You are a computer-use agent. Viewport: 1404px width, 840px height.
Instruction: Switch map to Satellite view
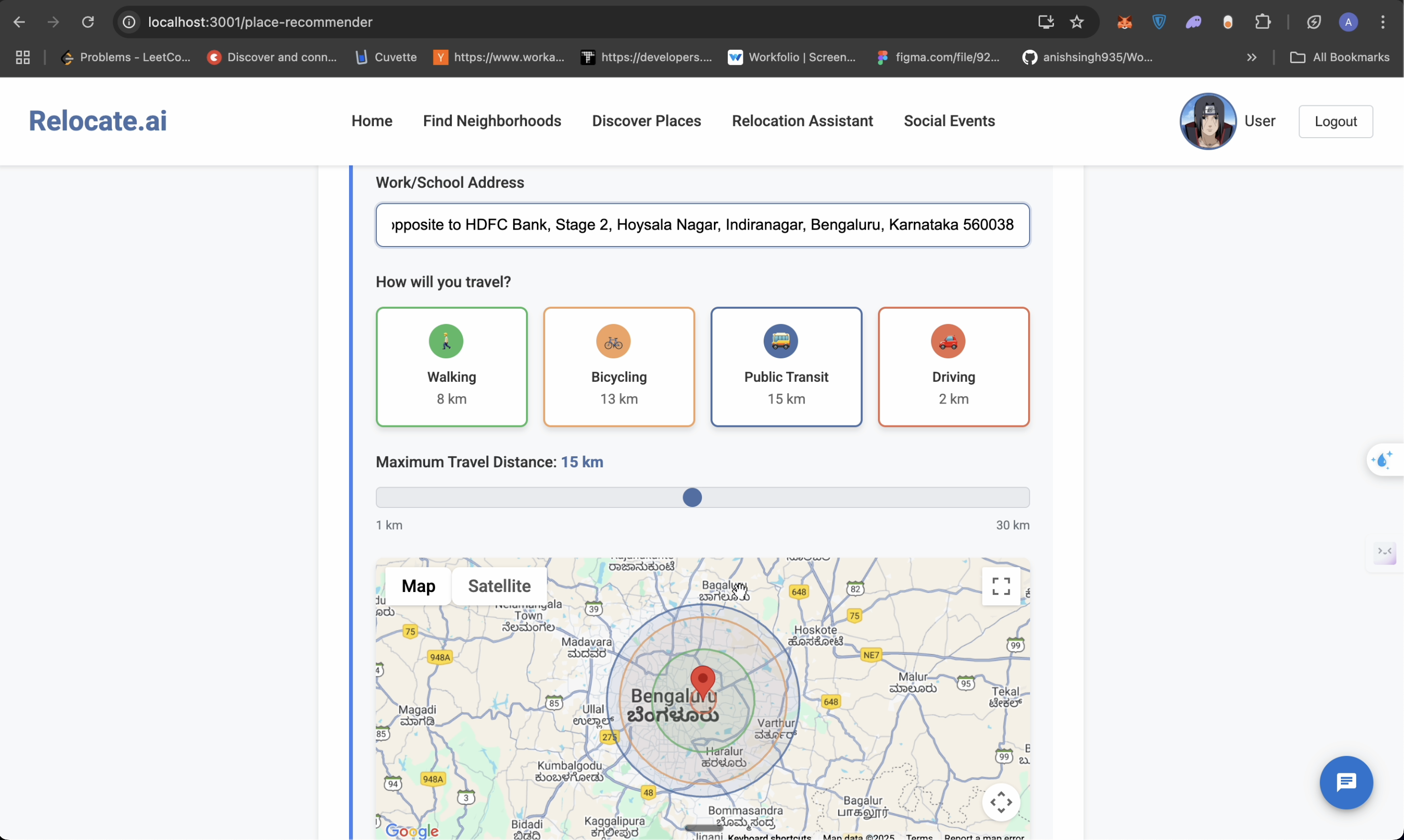pyautogui.click(x=499, y=586)
